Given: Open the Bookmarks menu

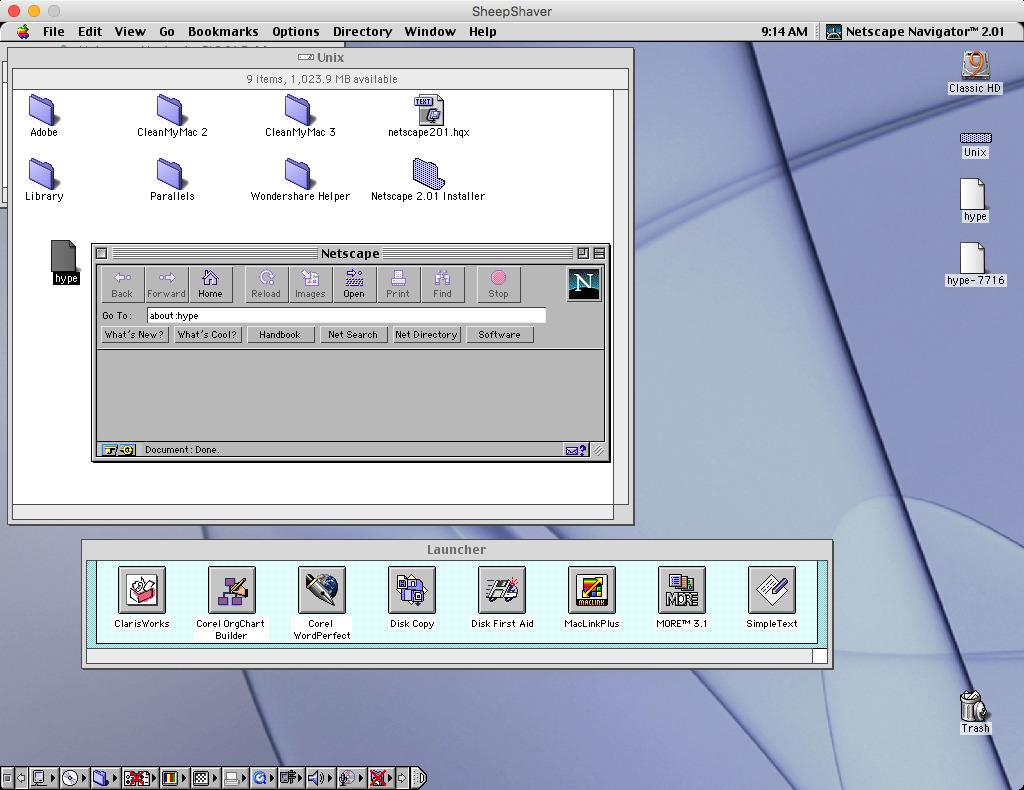Looking at the screenshot, I should 223,31.
